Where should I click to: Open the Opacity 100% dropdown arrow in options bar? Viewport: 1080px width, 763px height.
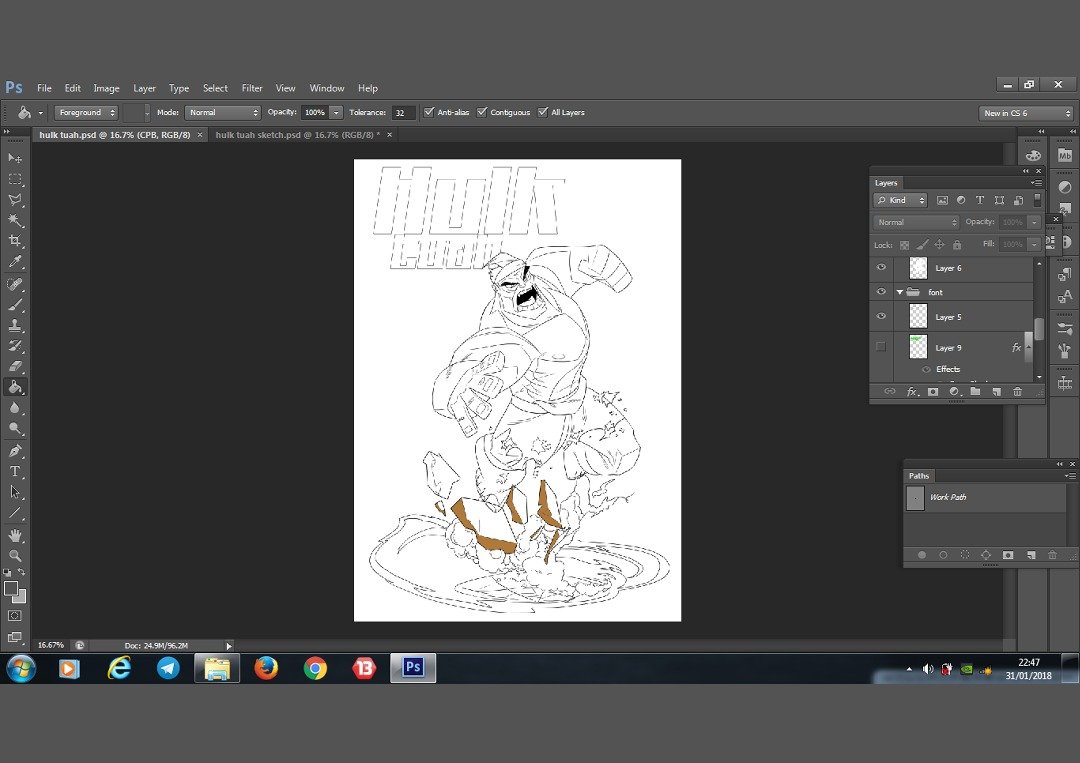coord(336,112)
